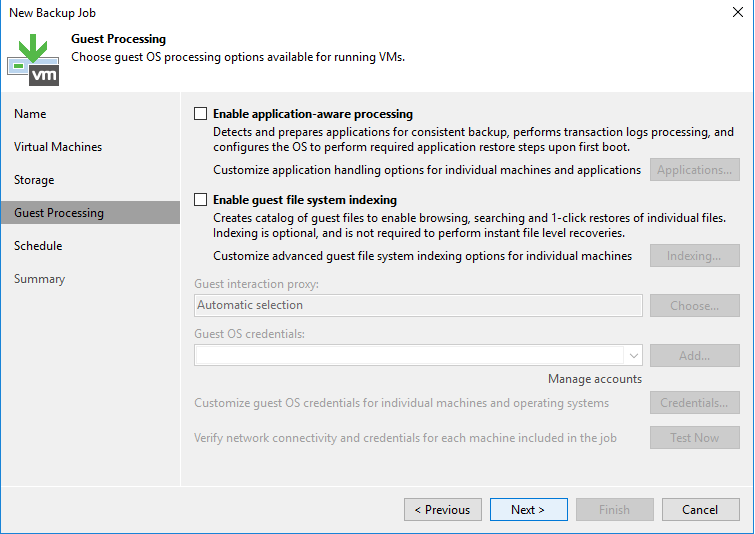Enable guest file system indexing checkbox
Viewport: 755px width, 534px height.
point(200,199)
